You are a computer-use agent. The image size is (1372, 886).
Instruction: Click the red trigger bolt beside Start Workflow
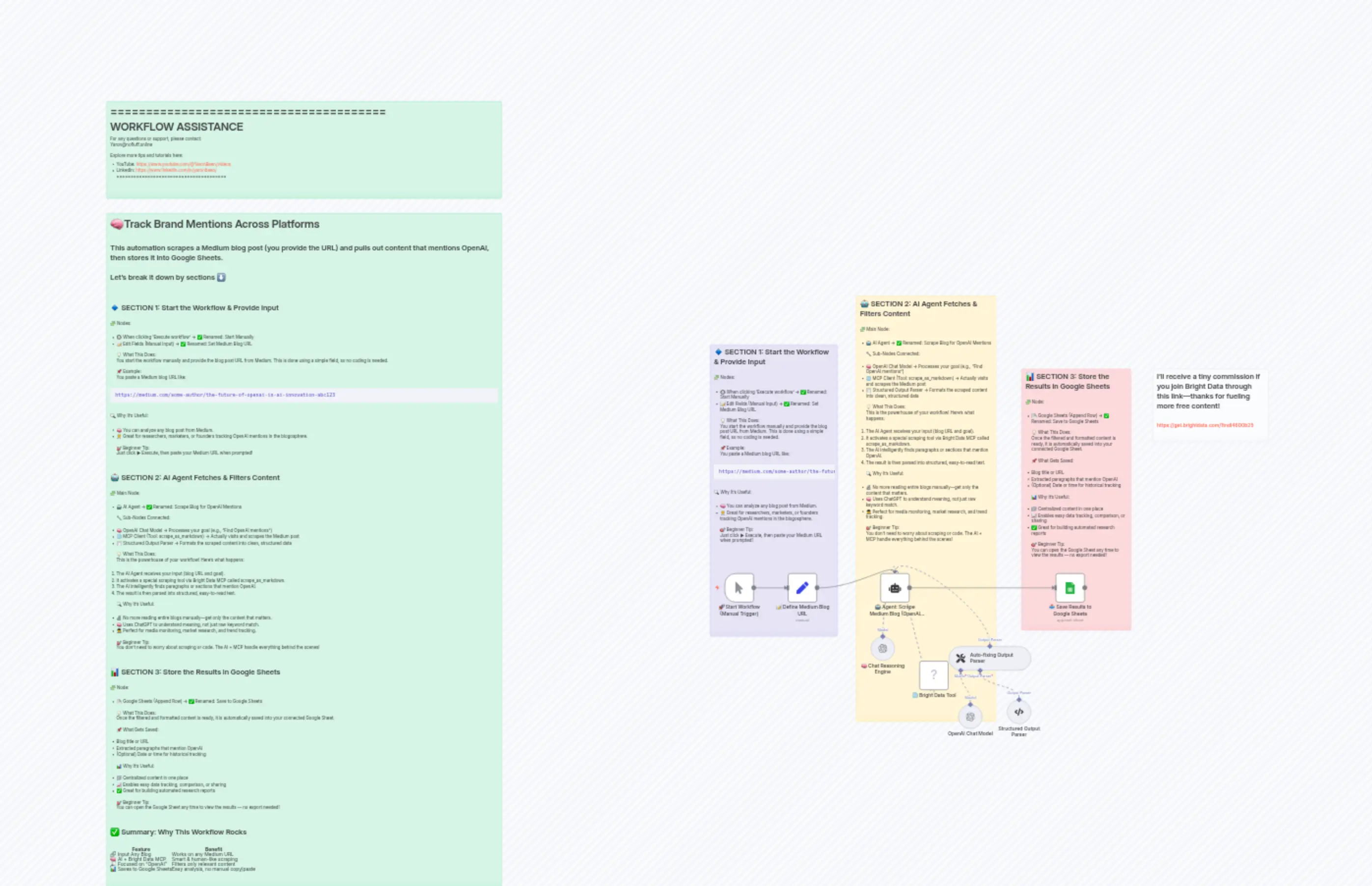click(717, 588)
